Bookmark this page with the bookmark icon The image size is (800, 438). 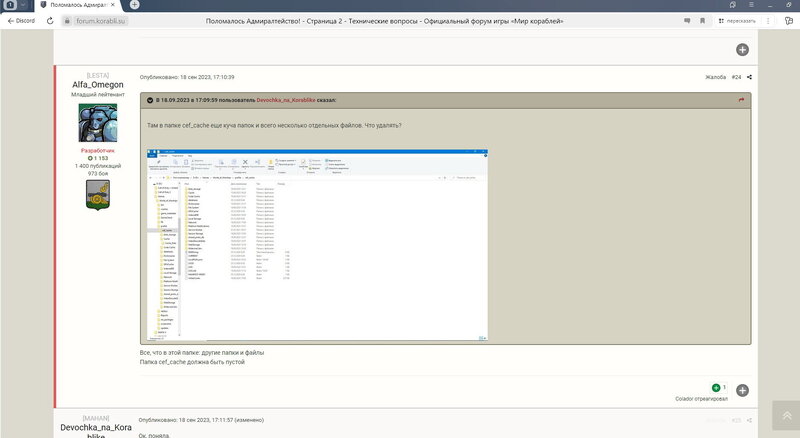pos(703,21)
